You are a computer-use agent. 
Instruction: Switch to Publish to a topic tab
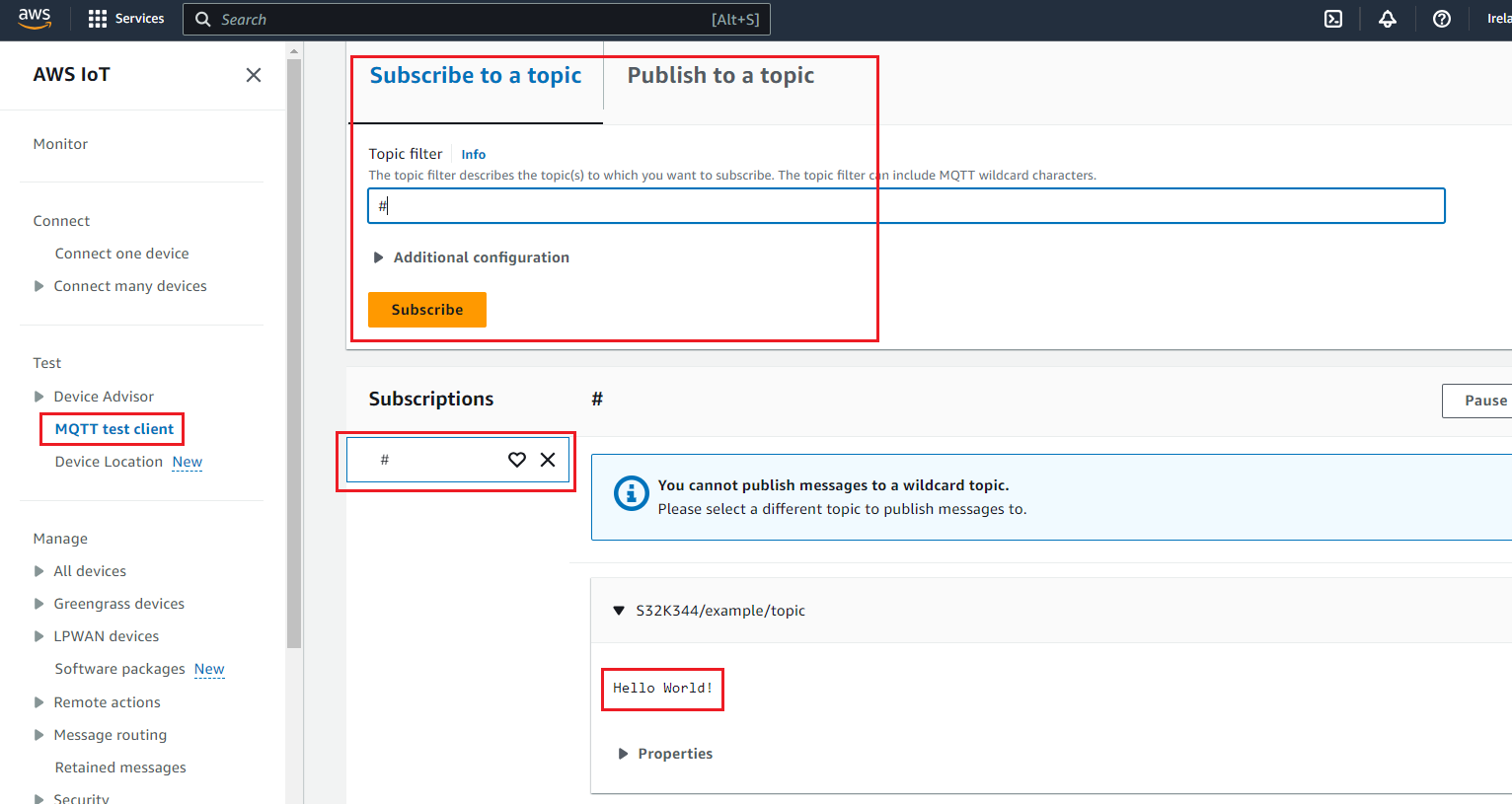point(720,76)
